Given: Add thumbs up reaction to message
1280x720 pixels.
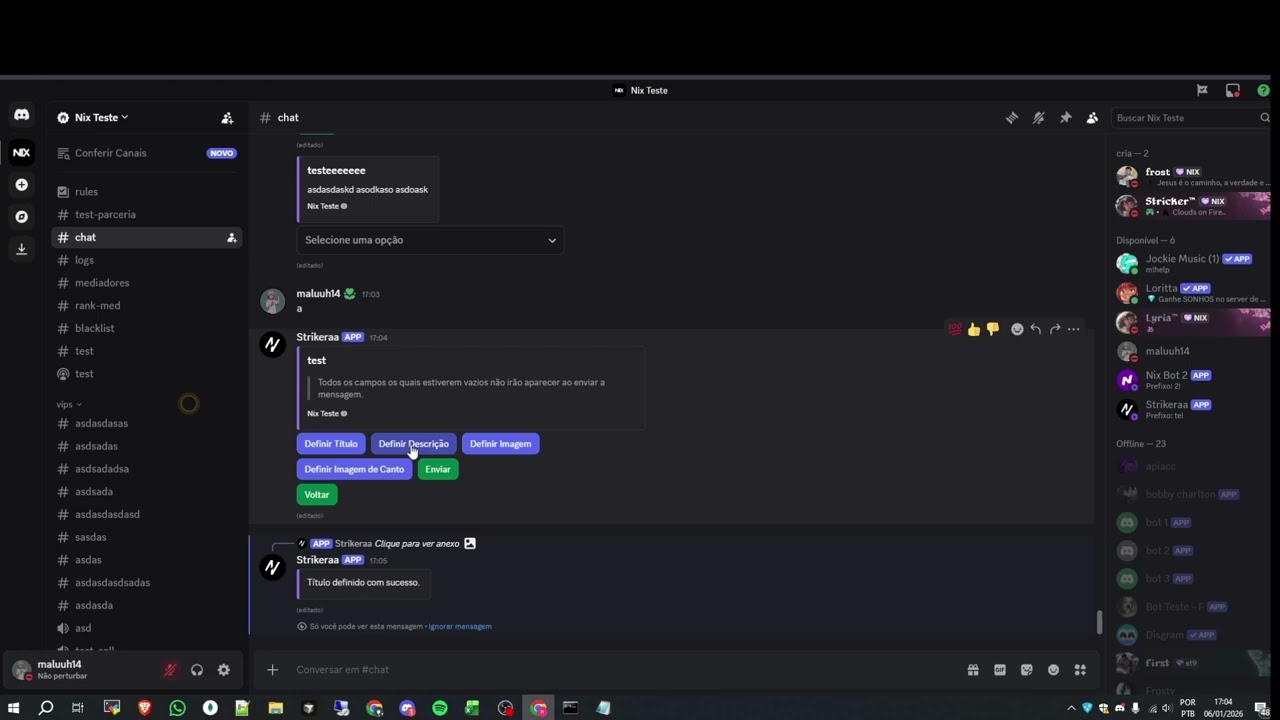Looking at the screenshot, I should tap(974, 329).
